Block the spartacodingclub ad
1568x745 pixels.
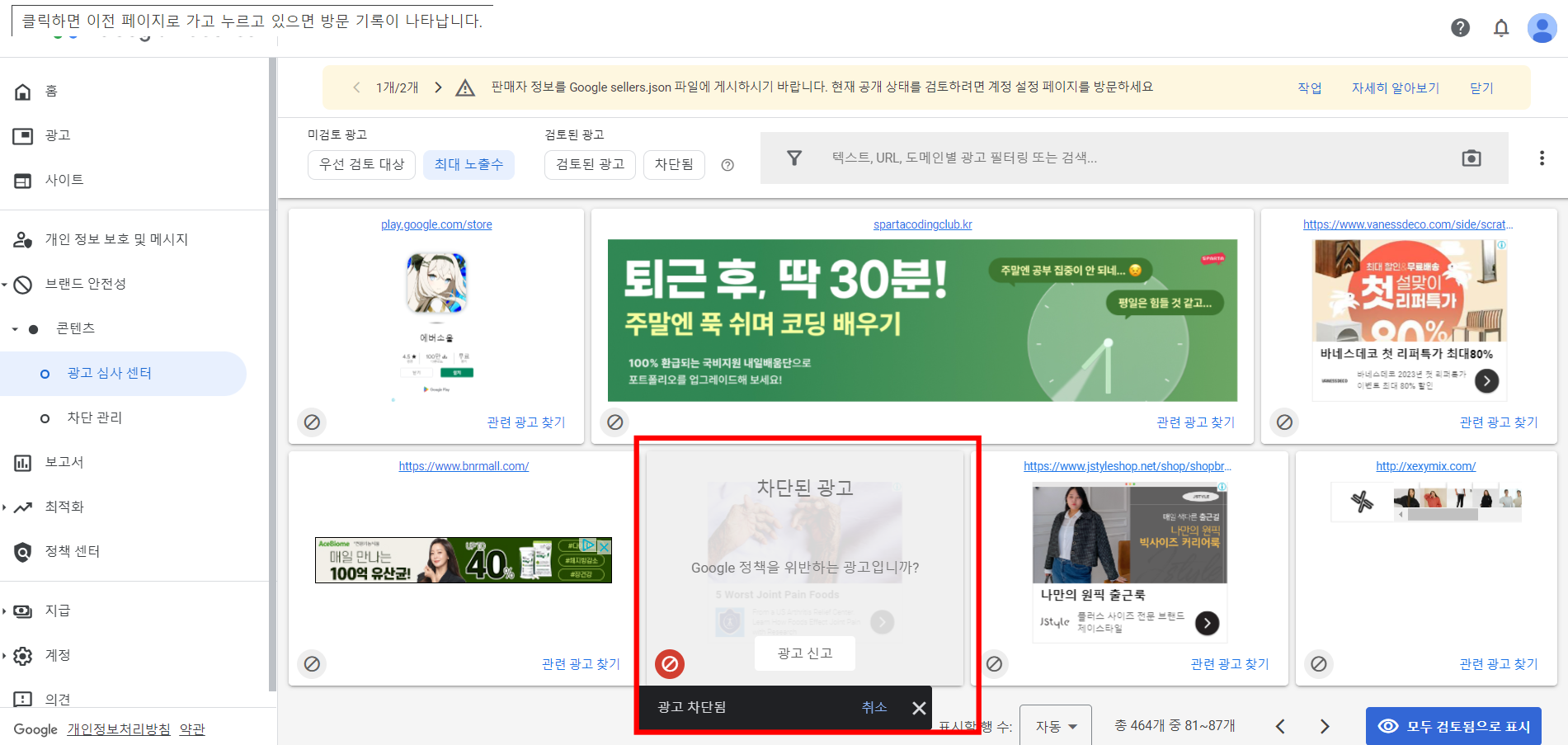tap(615, 422)
